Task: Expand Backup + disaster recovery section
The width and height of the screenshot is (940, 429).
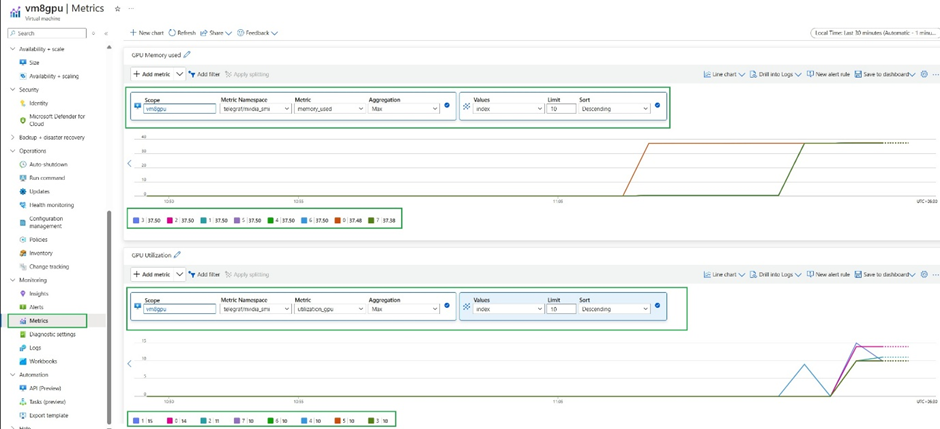Action: click(x=13, y=137)
